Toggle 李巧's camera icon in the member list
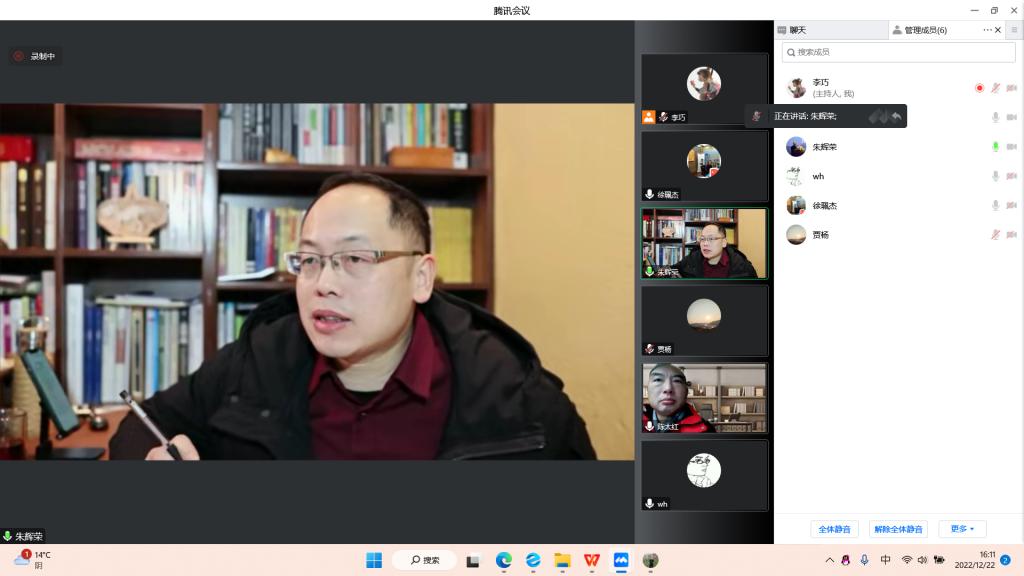This screenshot has width=1024, height=576. [x=1012, y=88]
